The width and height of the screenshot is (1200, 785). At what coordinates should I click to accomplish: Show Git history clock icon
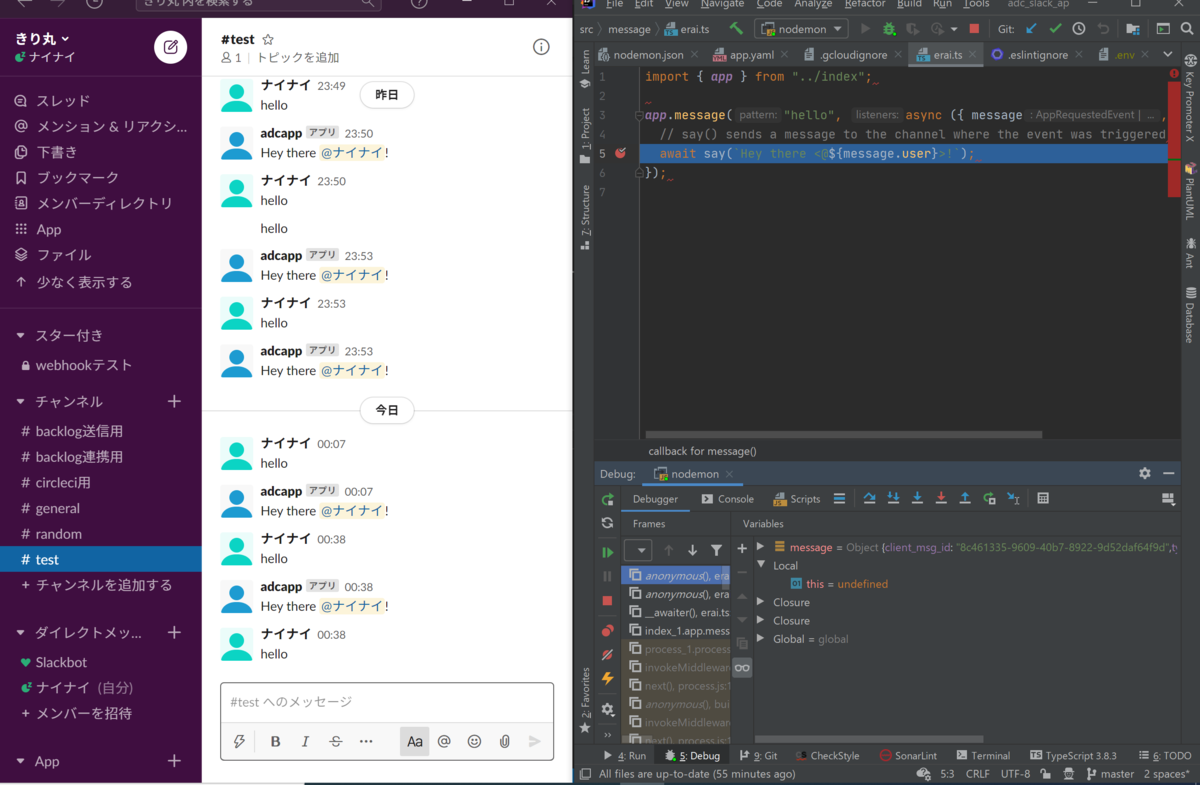pos(1079,29)
